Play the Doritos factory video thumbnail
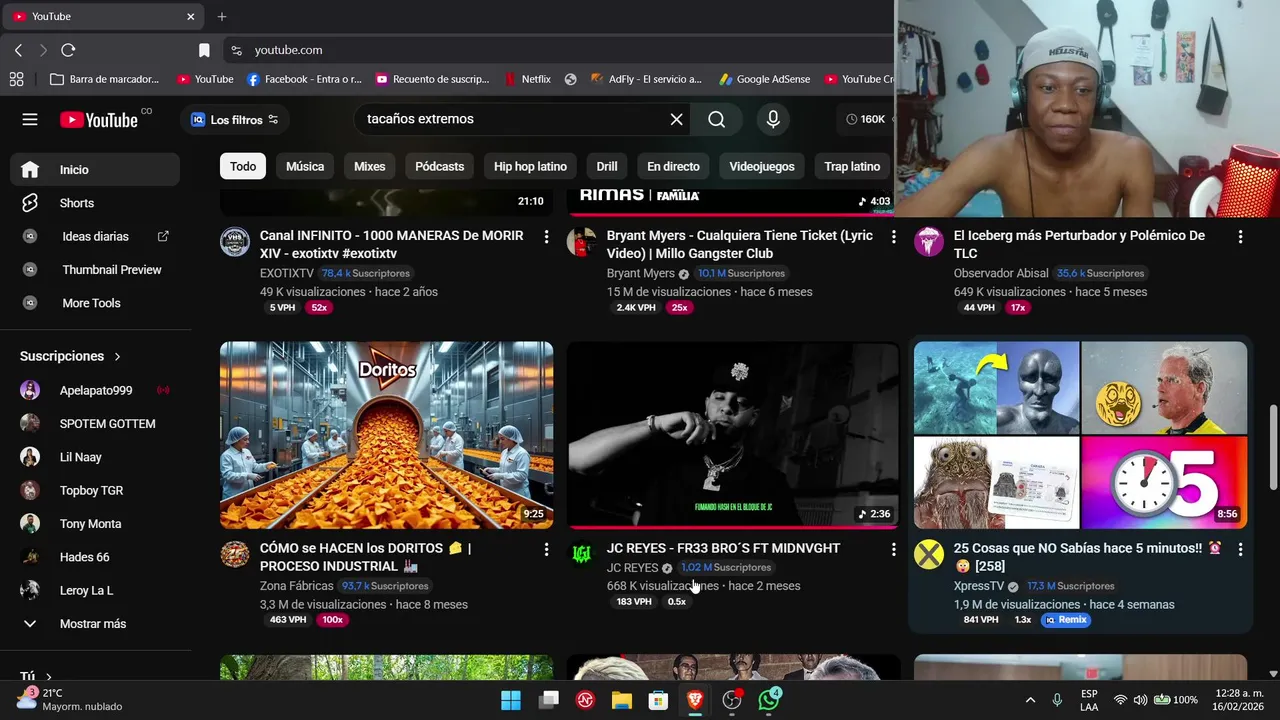 point(386,435)
